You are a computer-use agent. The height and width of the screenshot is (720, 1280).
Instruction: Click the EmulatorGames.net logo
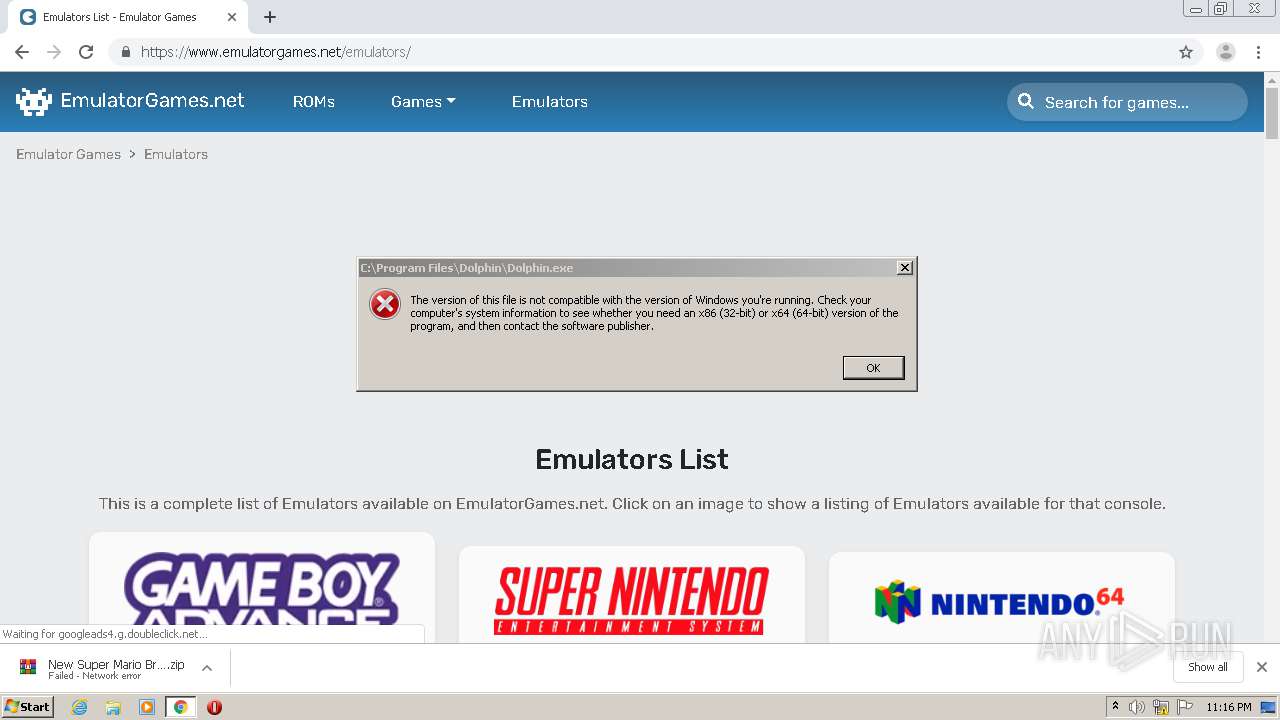34,101
